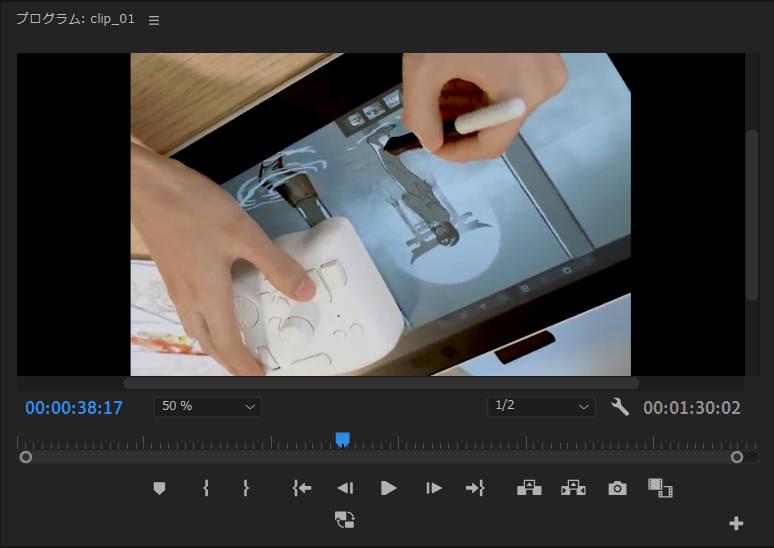Open the Button Editor plus icon
774x548 pixels.
736,523
